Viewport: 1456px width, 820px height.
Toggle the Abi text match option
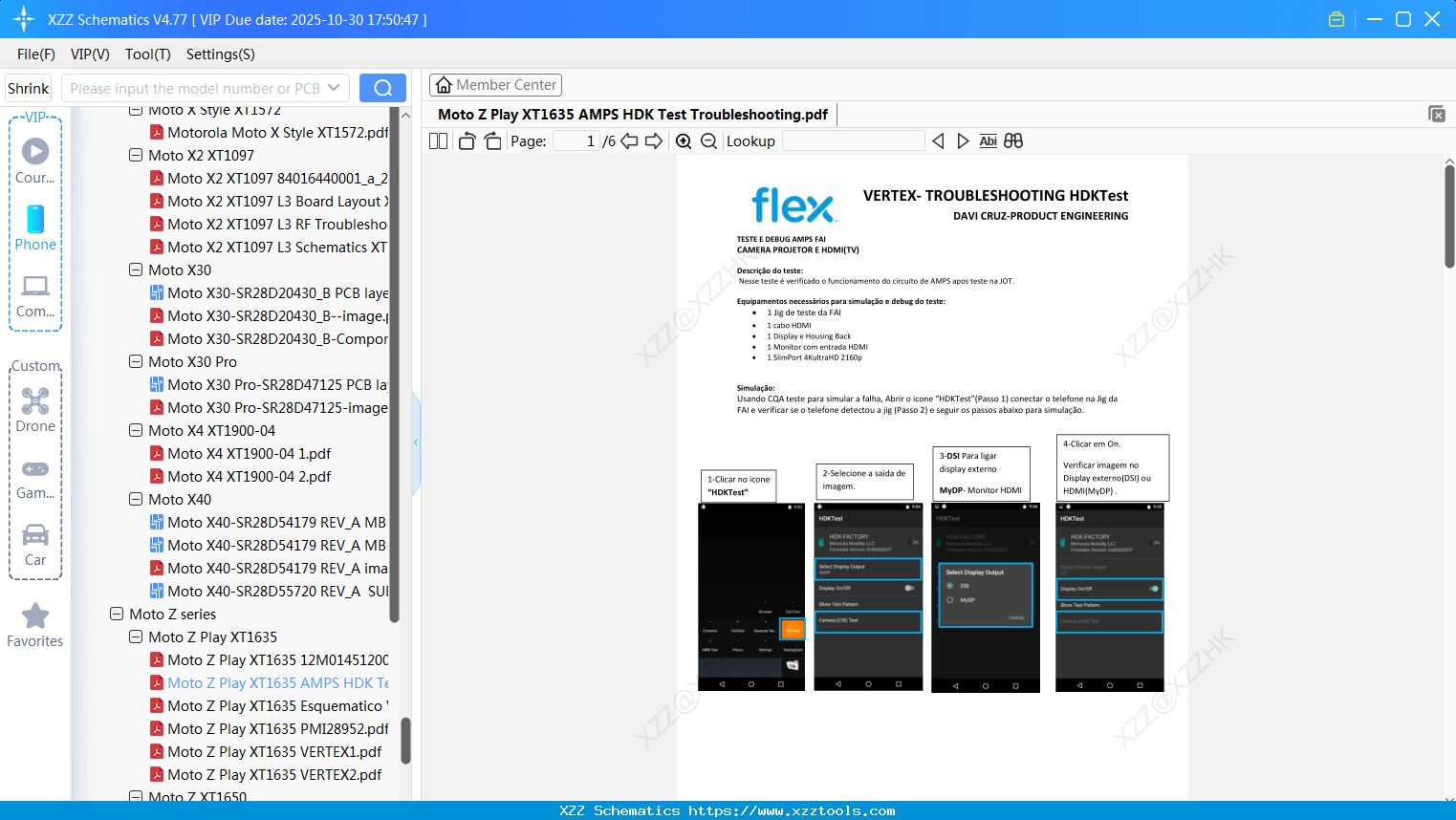pos(989,140)
